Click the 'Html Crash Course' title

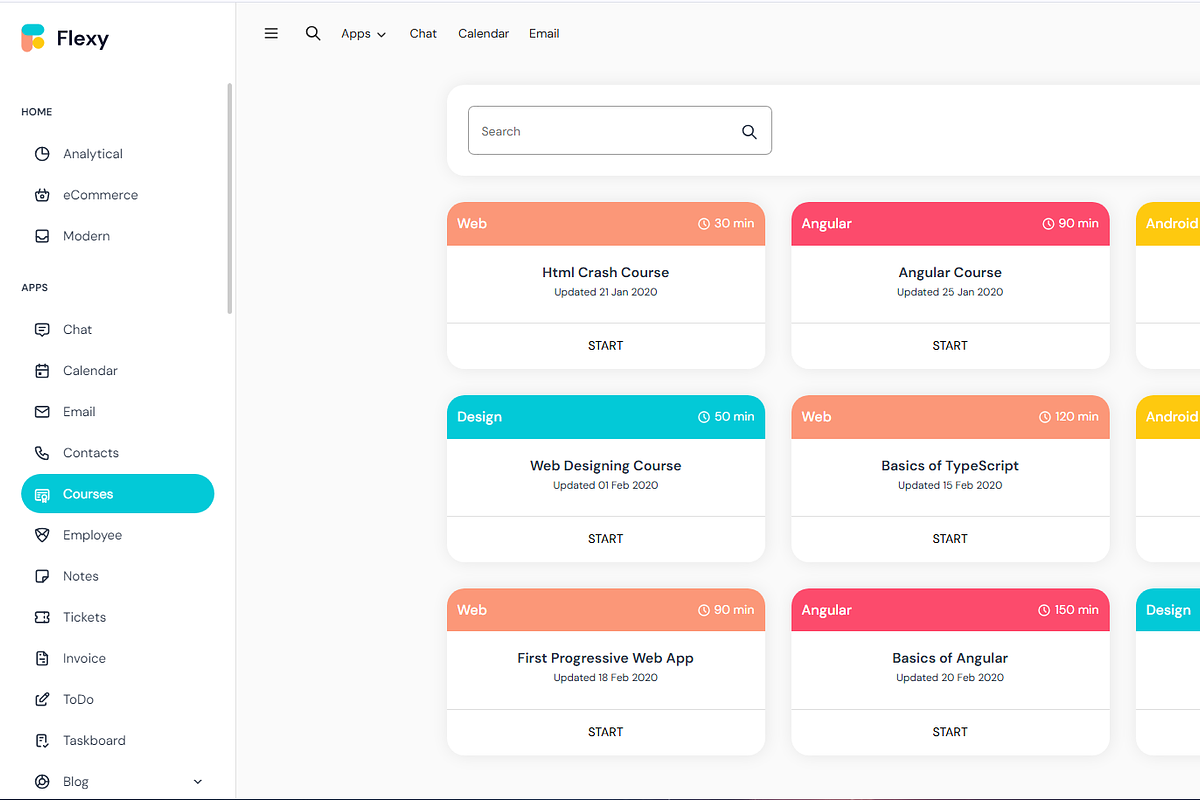(x=606, y=272)
